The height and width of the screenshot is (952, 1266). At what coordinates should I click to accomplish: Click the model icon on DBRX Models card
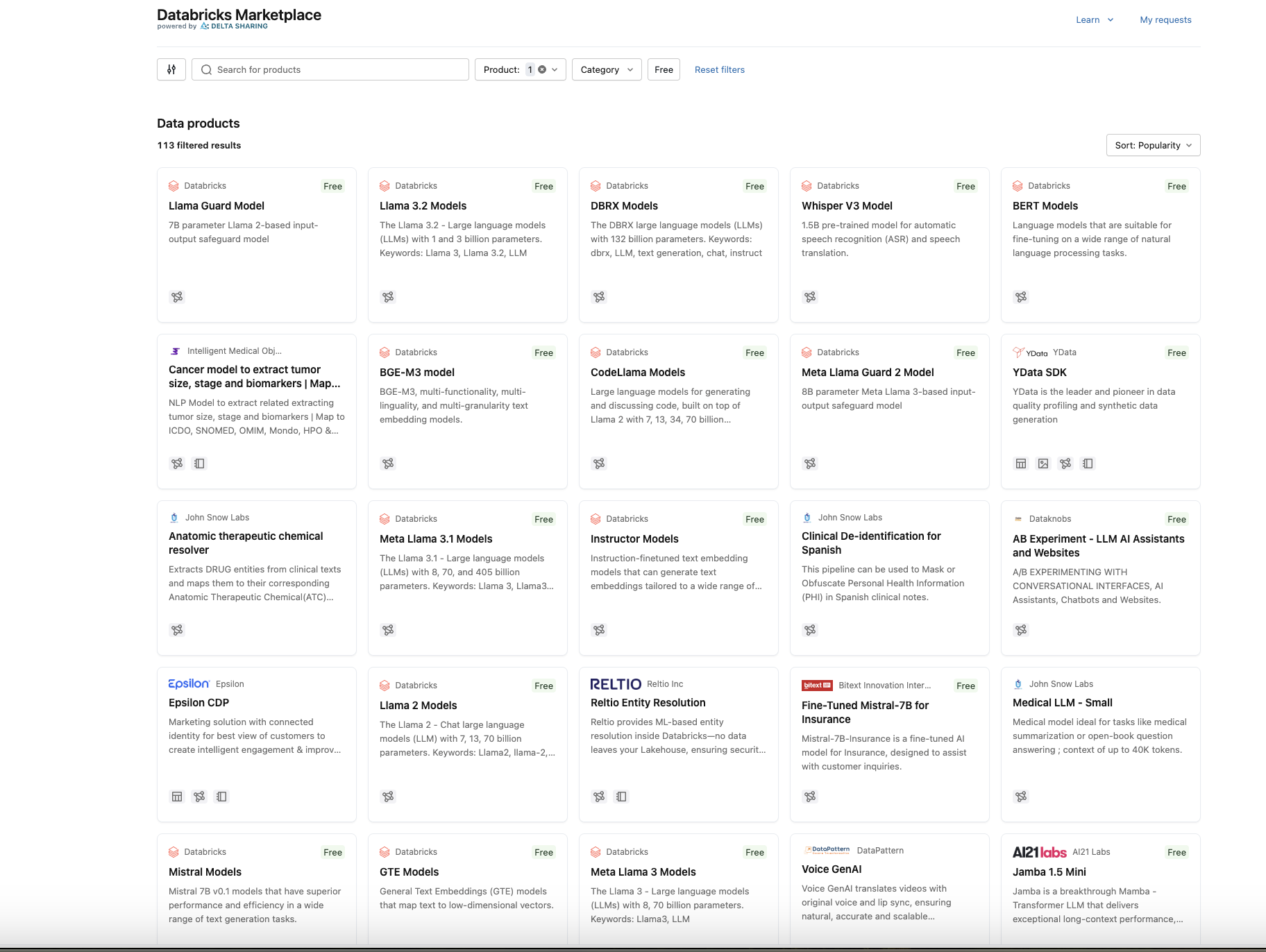pyautogui.click(x=599, y=296)
